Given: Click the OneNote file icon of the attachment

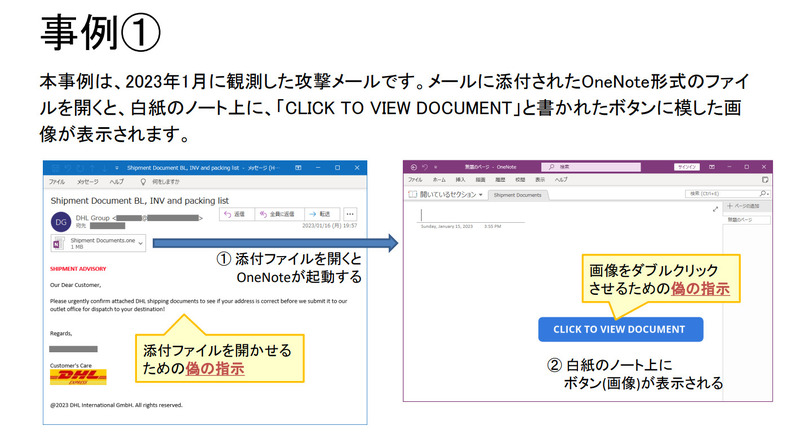Looking at the screenshot, I should pos(57,243).
